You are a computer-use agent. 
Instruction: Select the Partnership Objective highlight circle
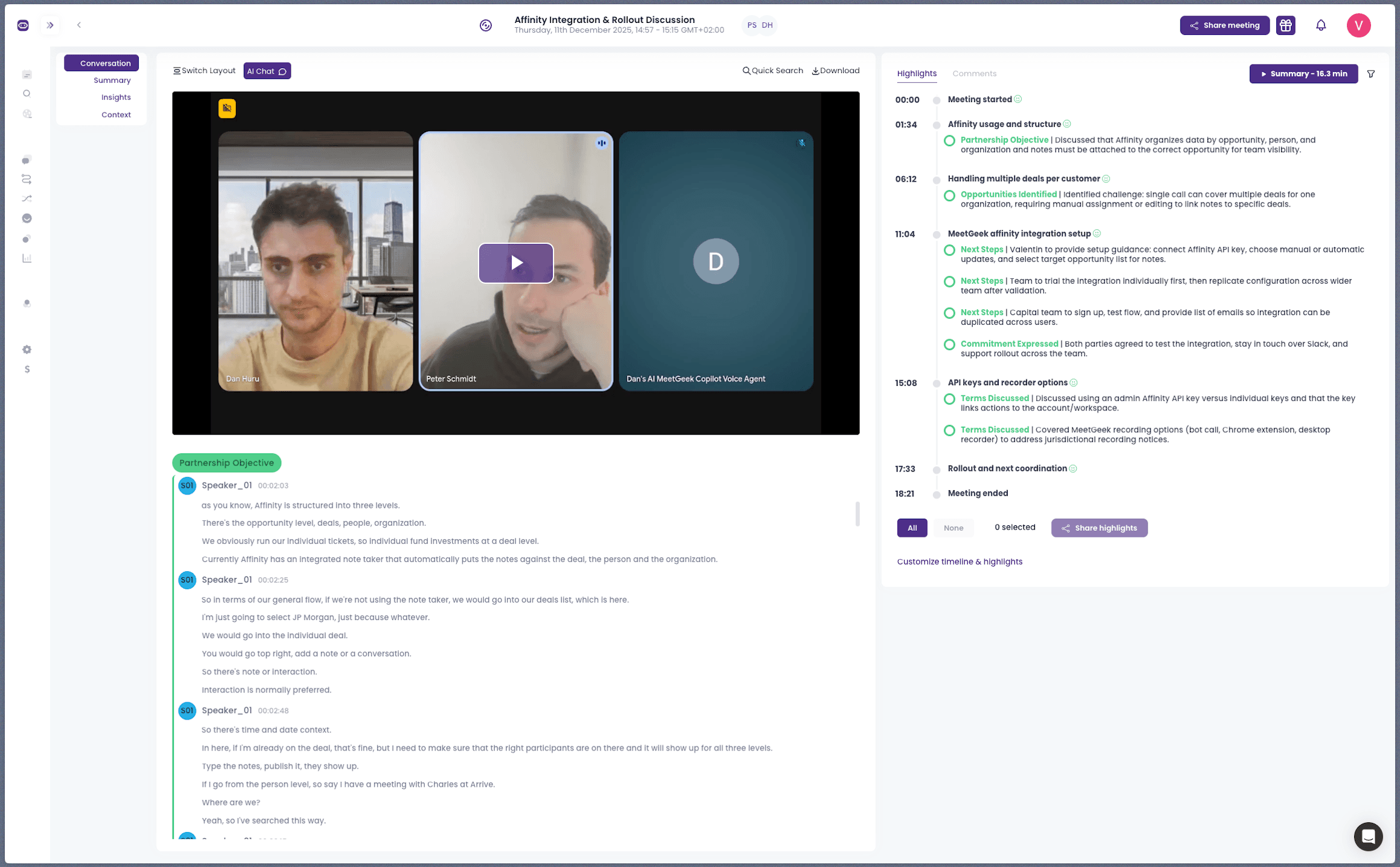[949, 141]
